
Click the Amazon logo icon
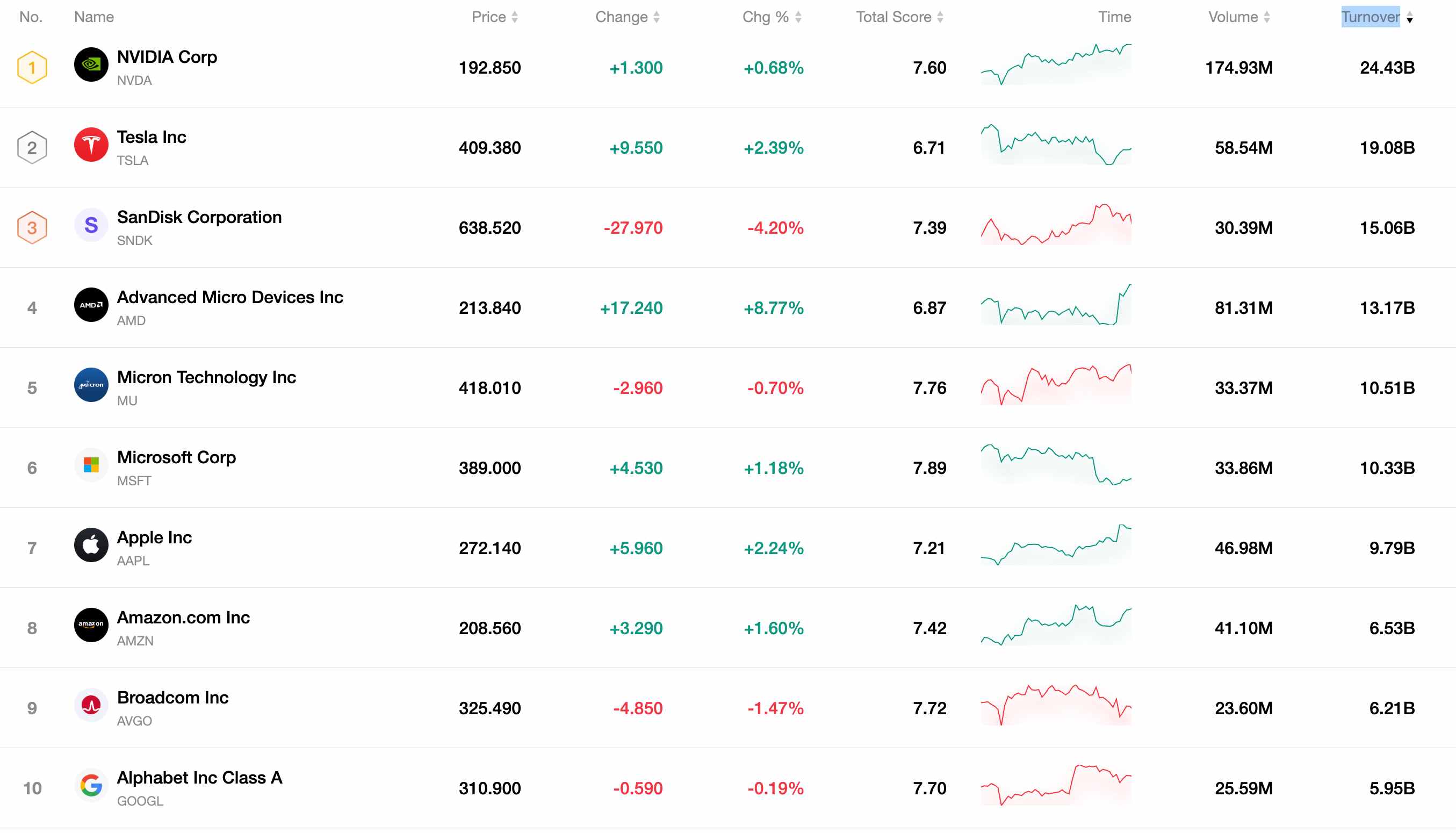tap(91, 626)
